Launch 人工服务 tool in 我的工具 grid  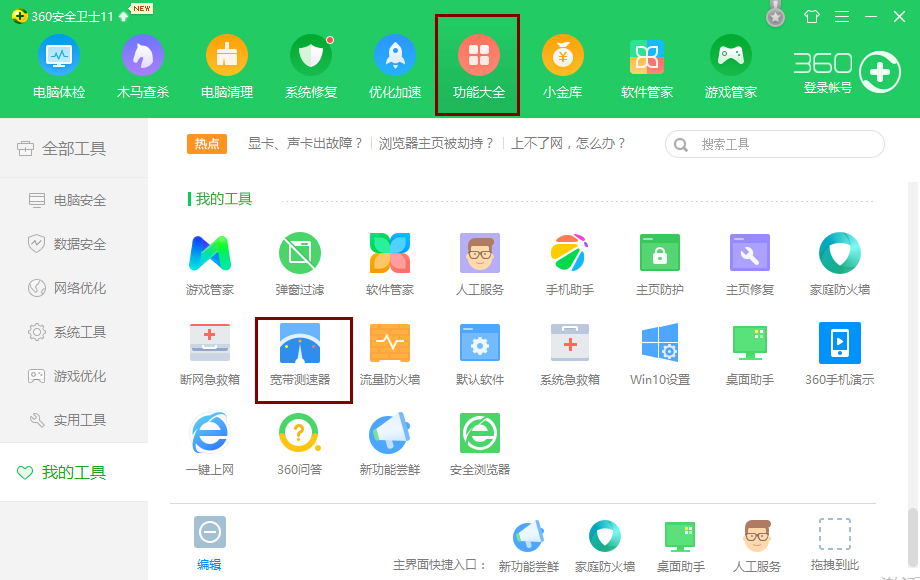[x=479, y=264]
